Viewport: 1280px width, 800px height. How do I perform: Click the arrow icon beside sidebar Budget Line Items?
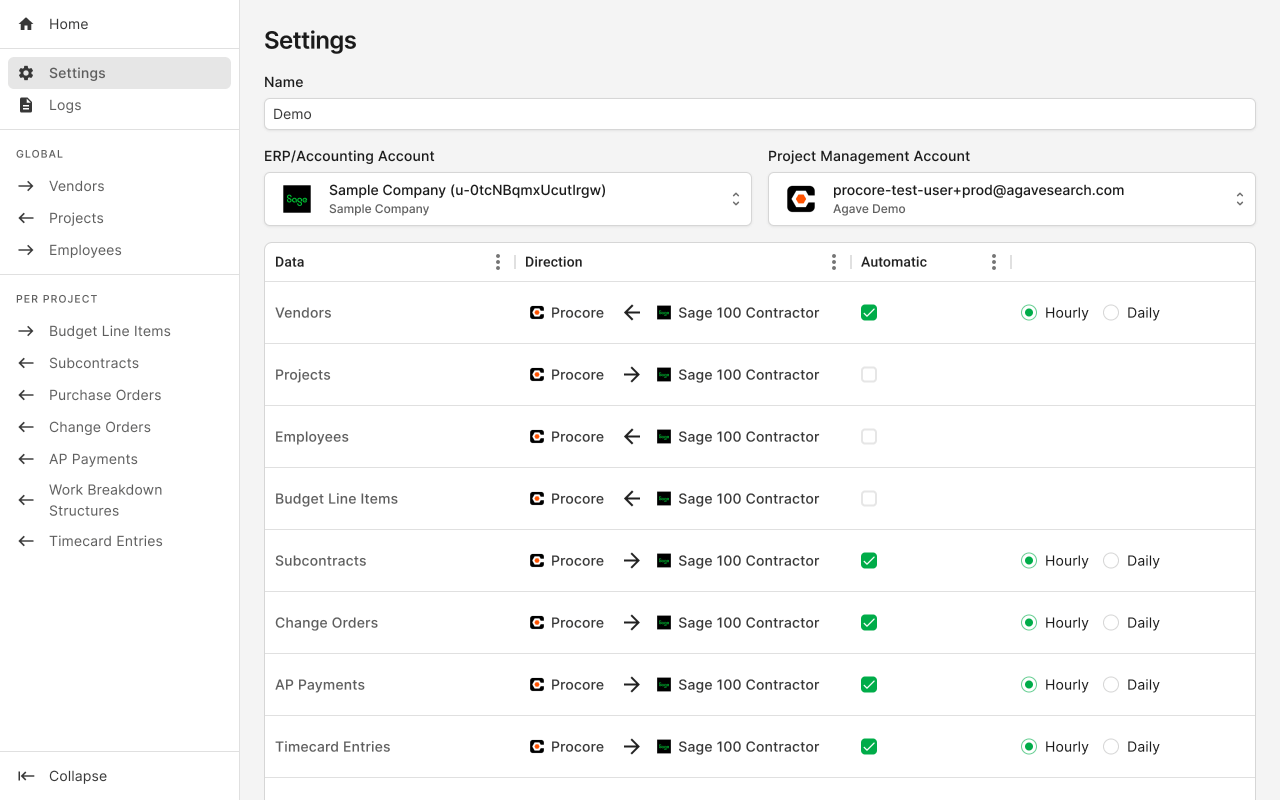pyautogui.click(x=26, y=331)
